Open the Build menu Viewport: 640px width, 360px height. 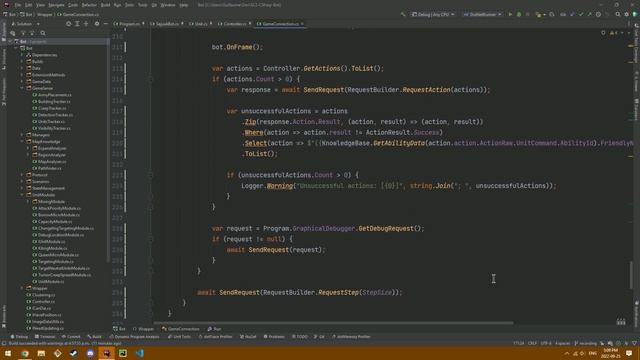point(105,5)
